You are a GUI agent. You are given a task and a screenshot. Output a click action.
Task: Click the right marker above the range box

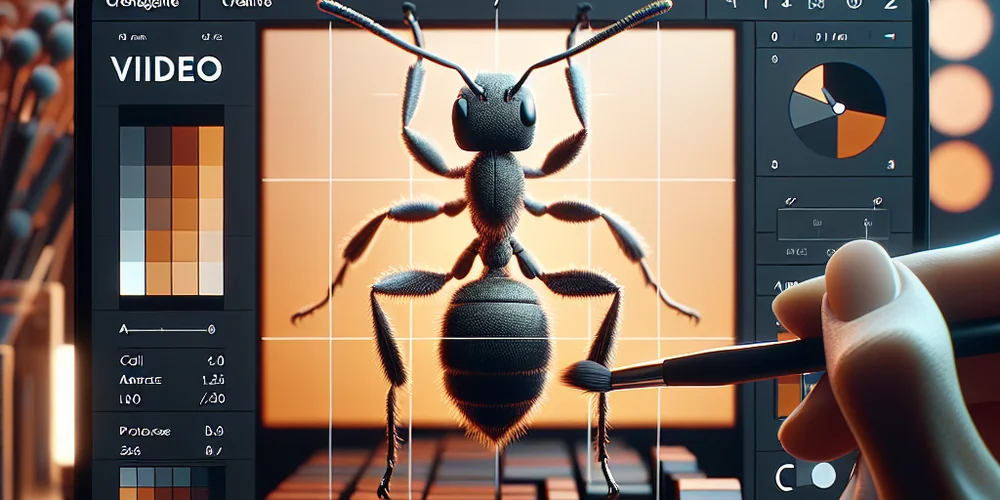coord(877,202)
